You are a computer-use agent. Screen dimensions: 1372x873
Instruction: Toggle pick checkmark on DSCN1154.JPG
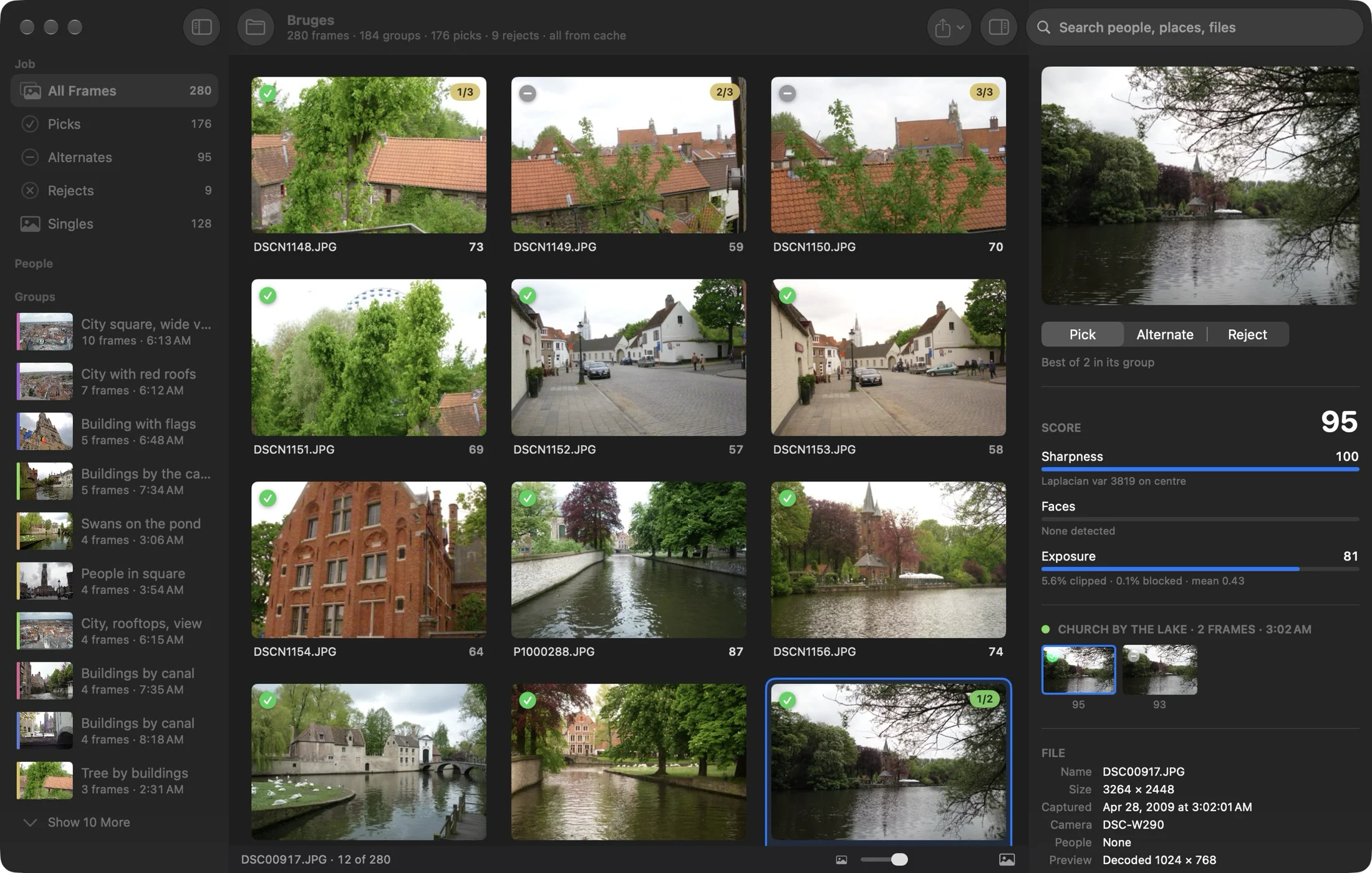[268, 498]
